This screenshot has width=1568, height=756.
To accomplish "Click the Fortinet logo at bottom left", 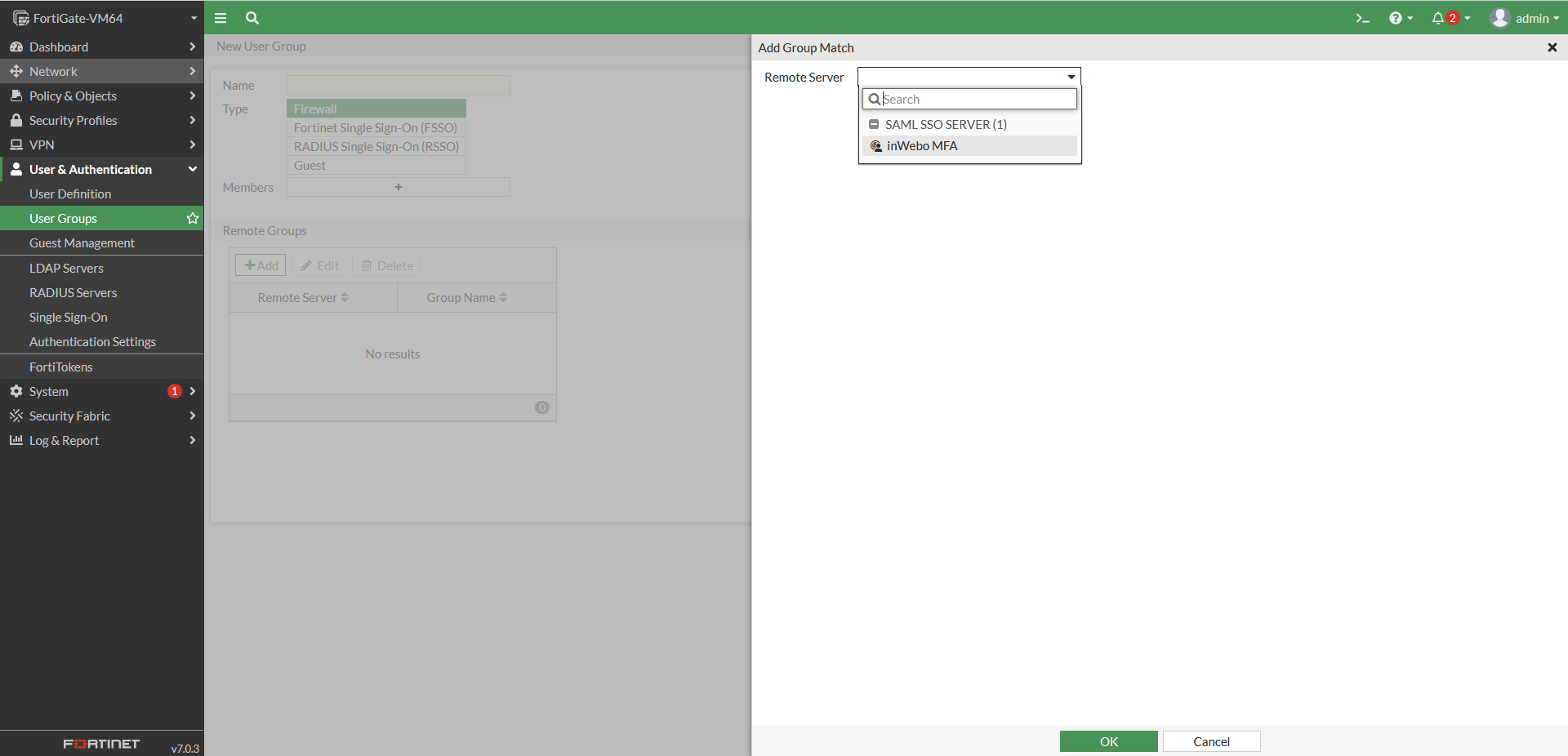I will coord(100,744).
